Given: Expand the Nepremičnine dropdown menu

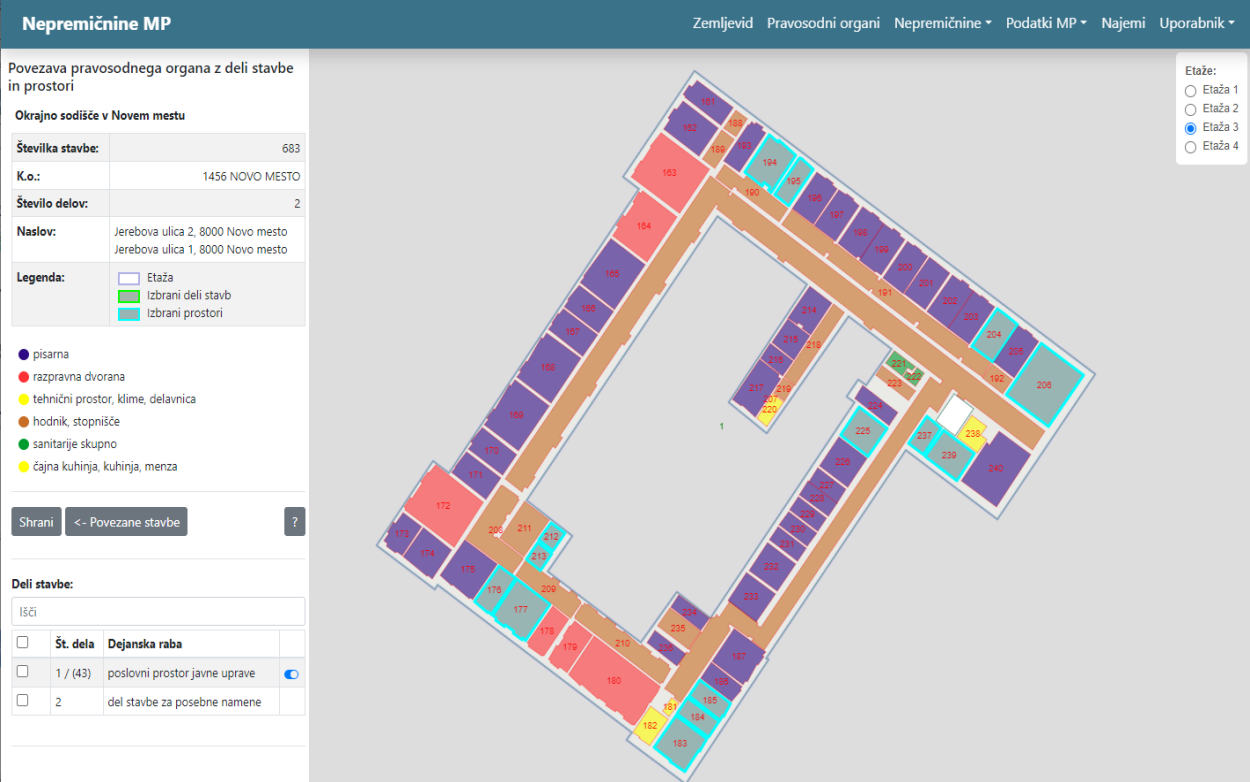Looking at the screenshot, I should click(x=943, y=23).
